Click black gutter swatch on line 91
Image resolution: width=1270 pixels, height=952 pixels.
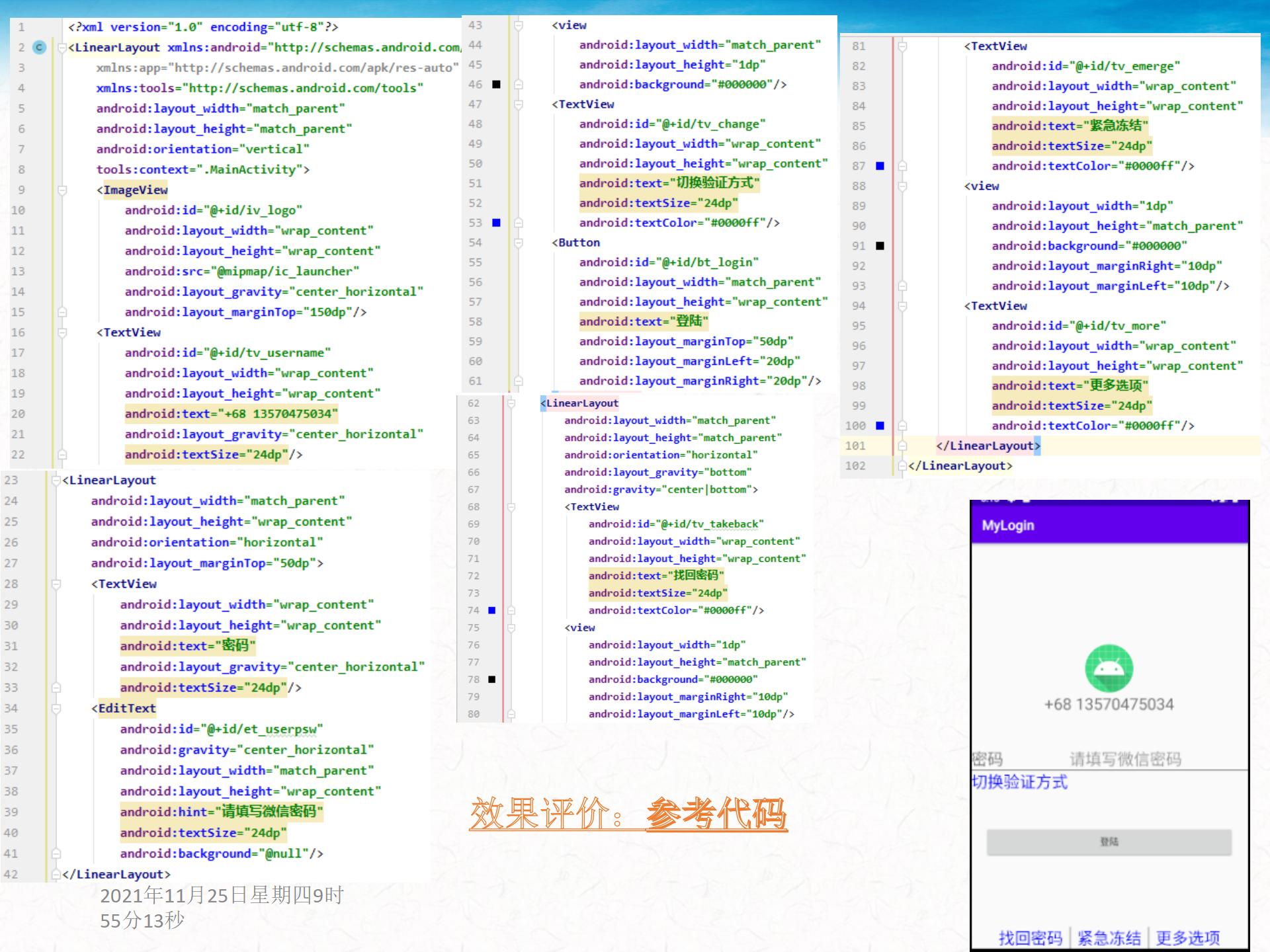(x=880, y=246)
